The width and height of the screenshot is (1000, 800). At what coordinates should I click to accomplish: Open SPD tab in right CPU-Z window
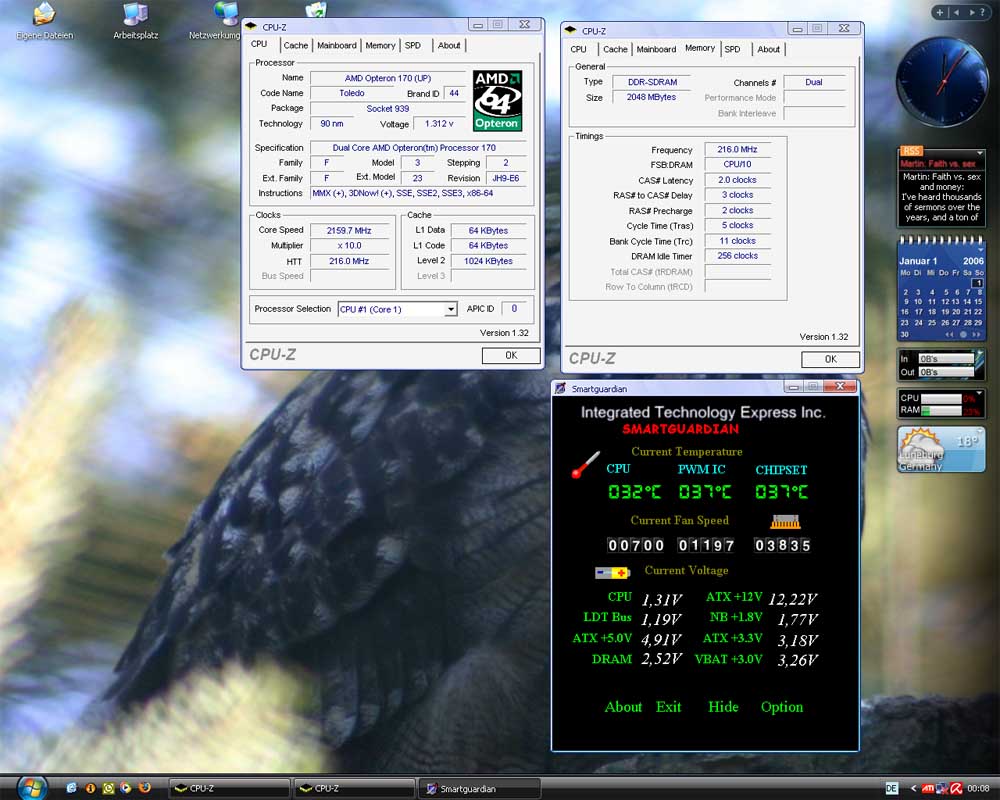coord(732,49)
